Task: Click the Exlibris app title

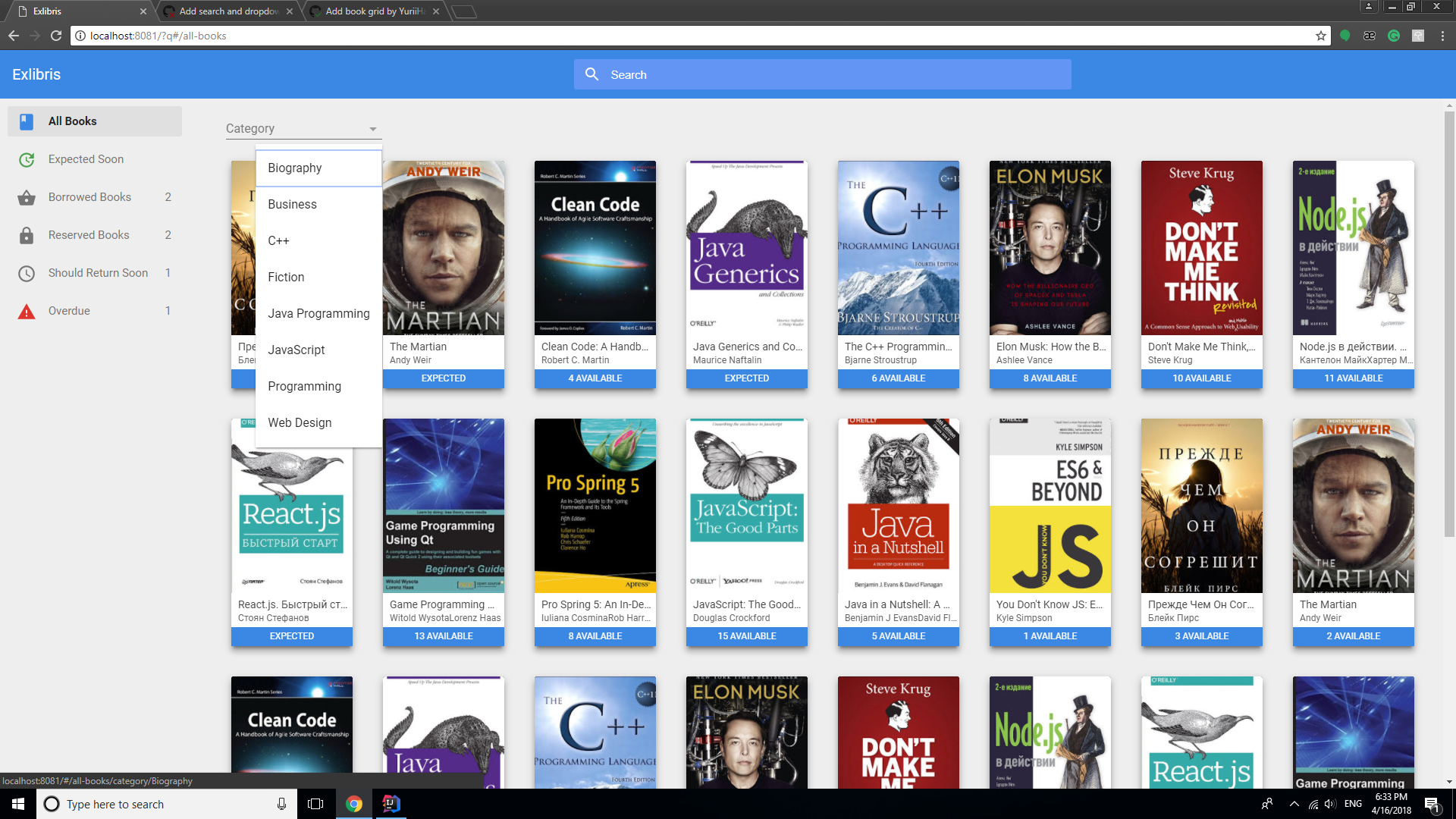Action: tap(36, 74)
